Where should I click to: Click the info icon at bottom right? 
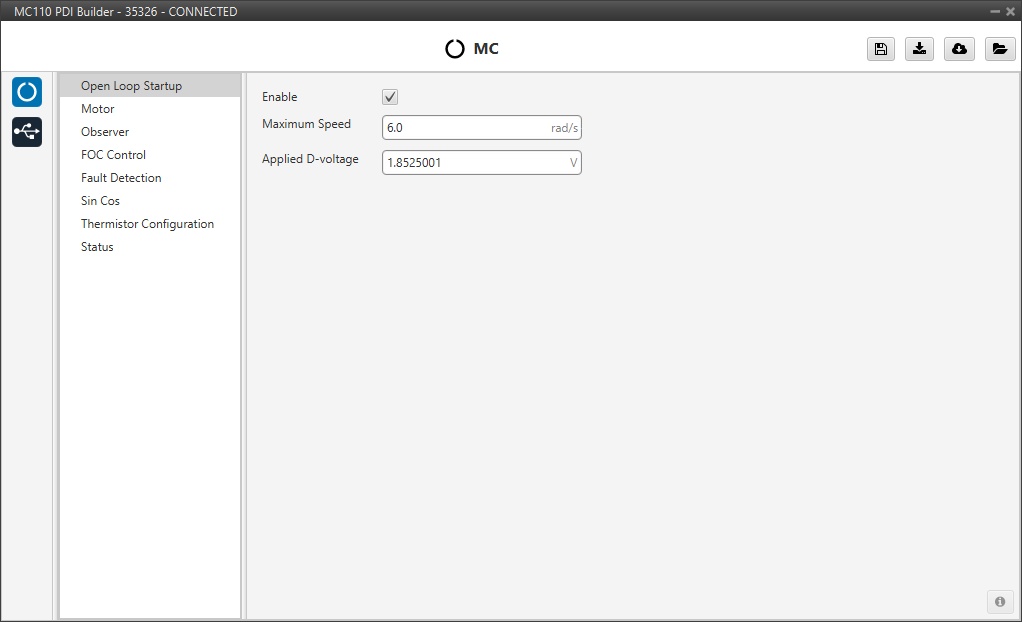click(999, 601)
